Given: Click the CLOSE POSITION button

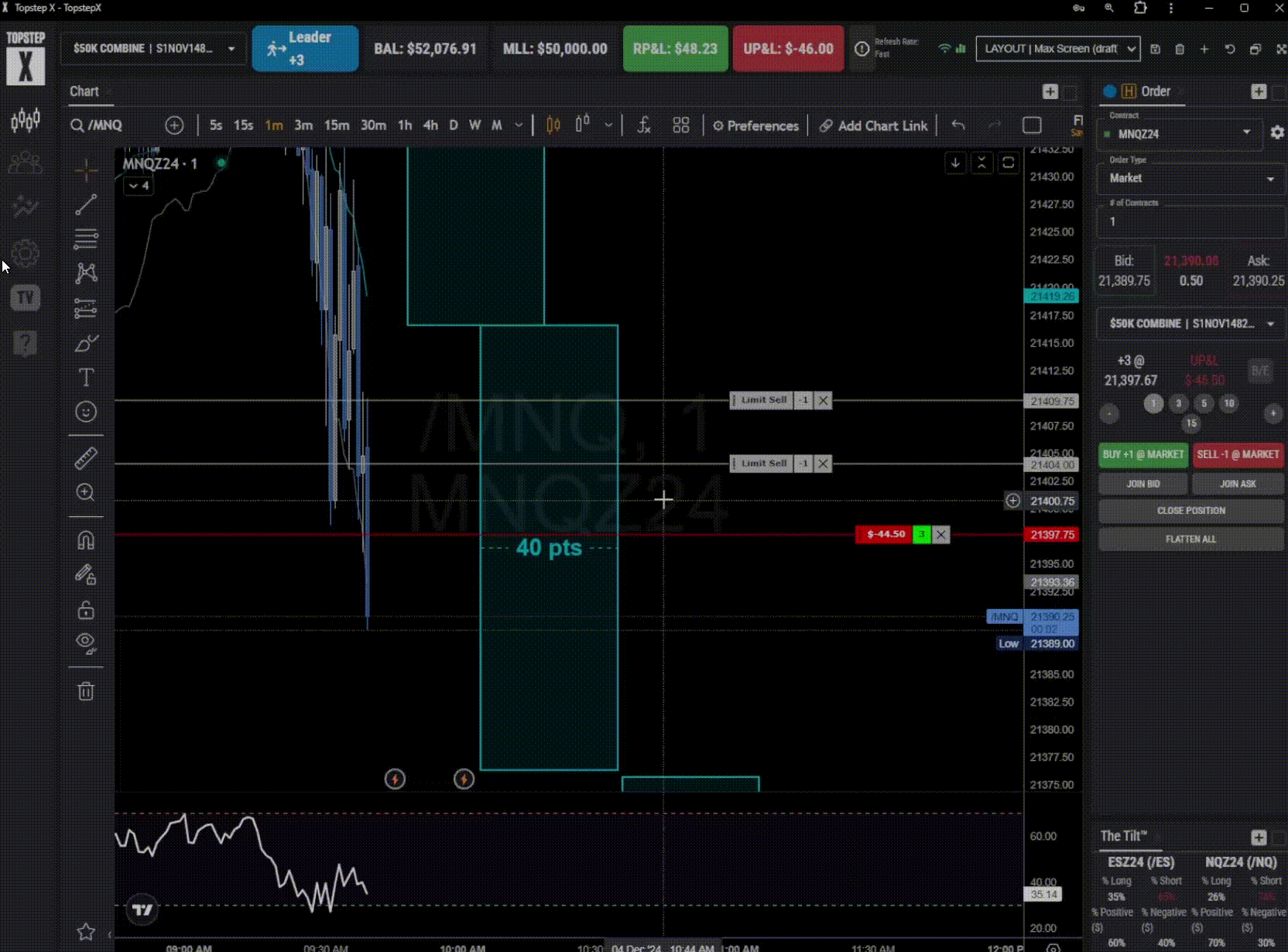Looking at the screenshot, I should (1191, 511).
